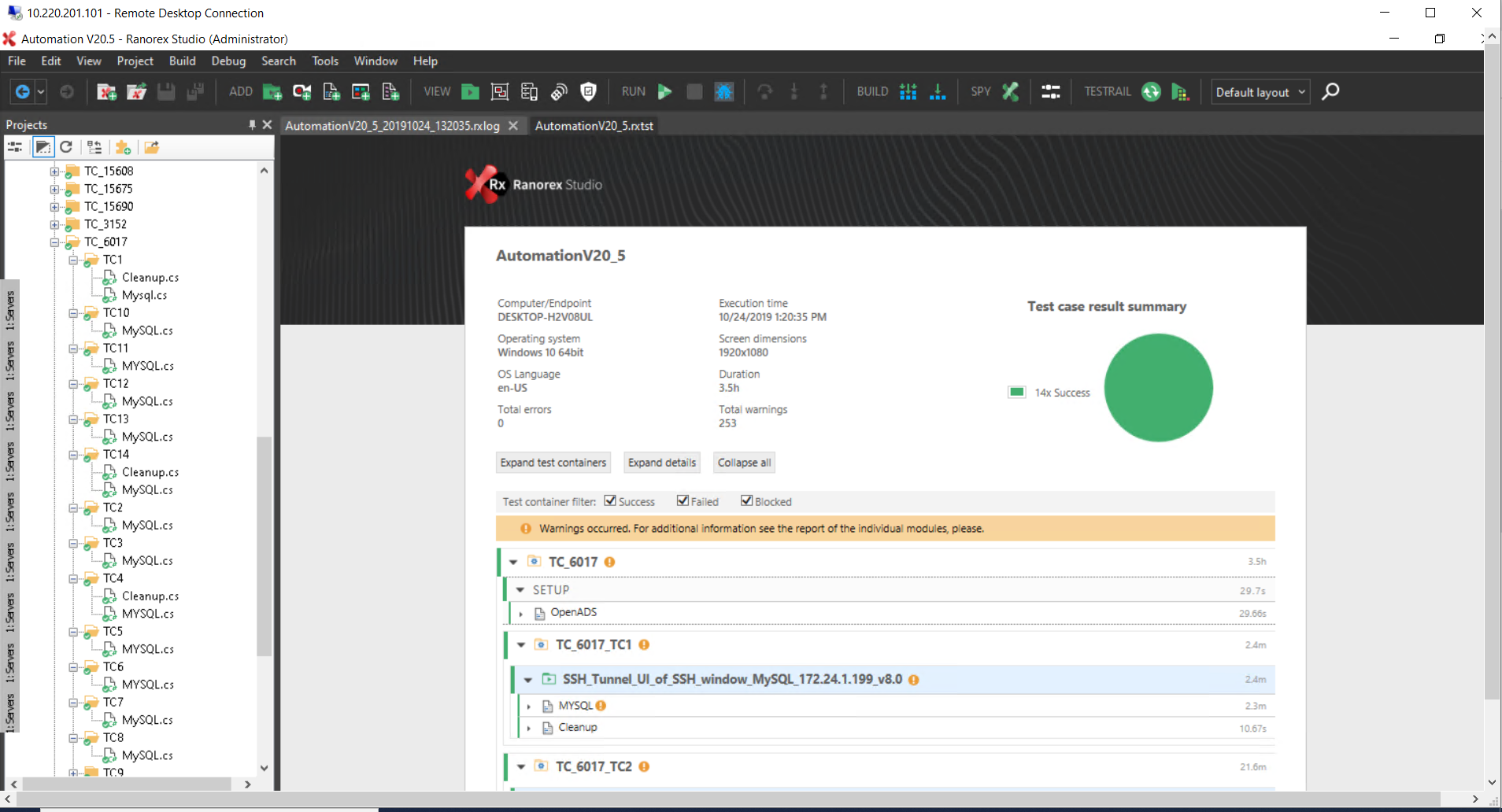The width and height of the screenshot is (1502, 812).
Task: Open the view test suite green icon
Action: point(470,92)
